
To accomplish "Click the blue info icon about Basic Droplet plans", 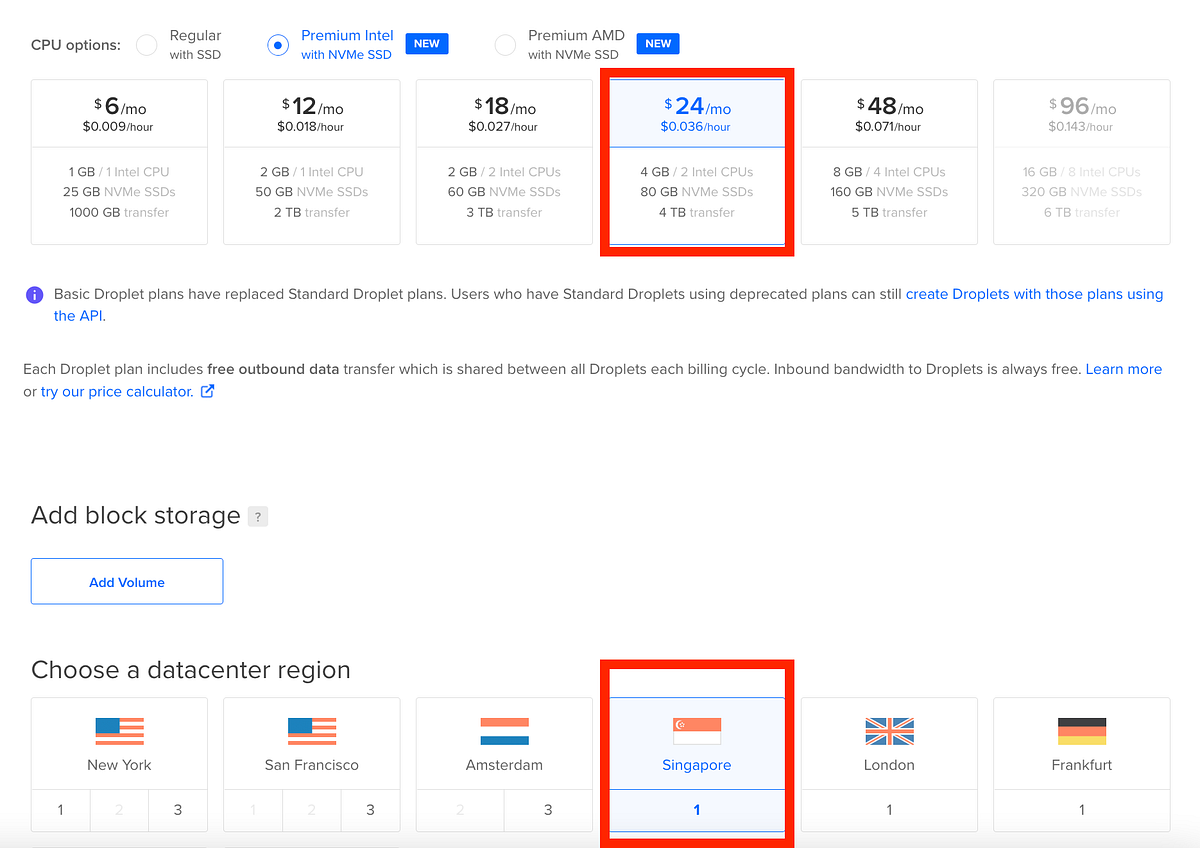I will coord(35,294).
